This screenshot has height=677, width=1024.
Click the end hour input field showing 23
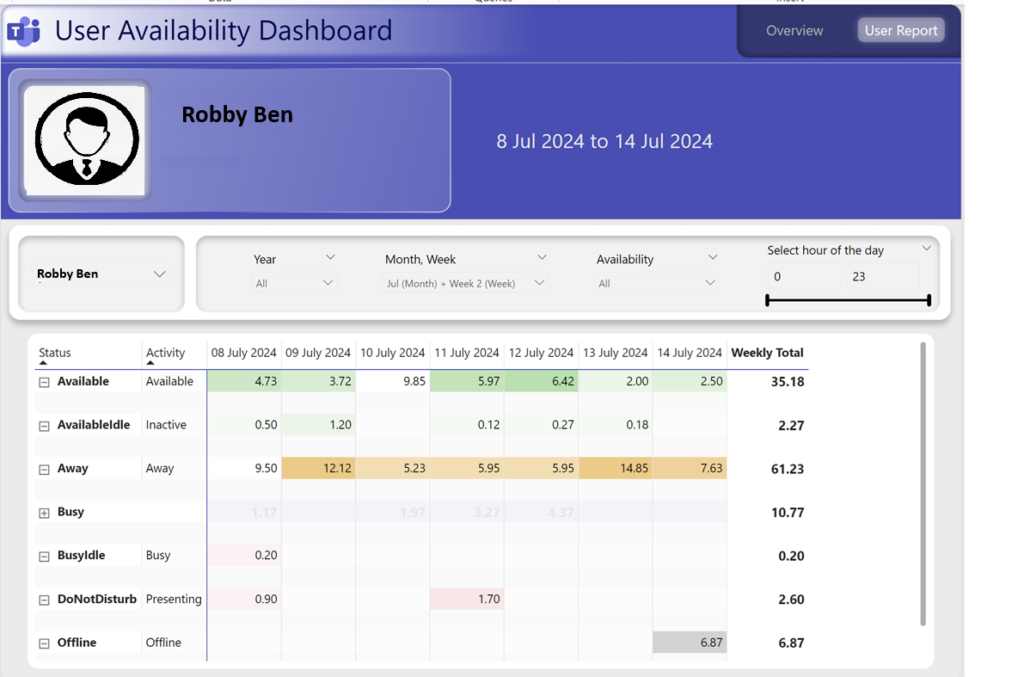coord(882,277)
